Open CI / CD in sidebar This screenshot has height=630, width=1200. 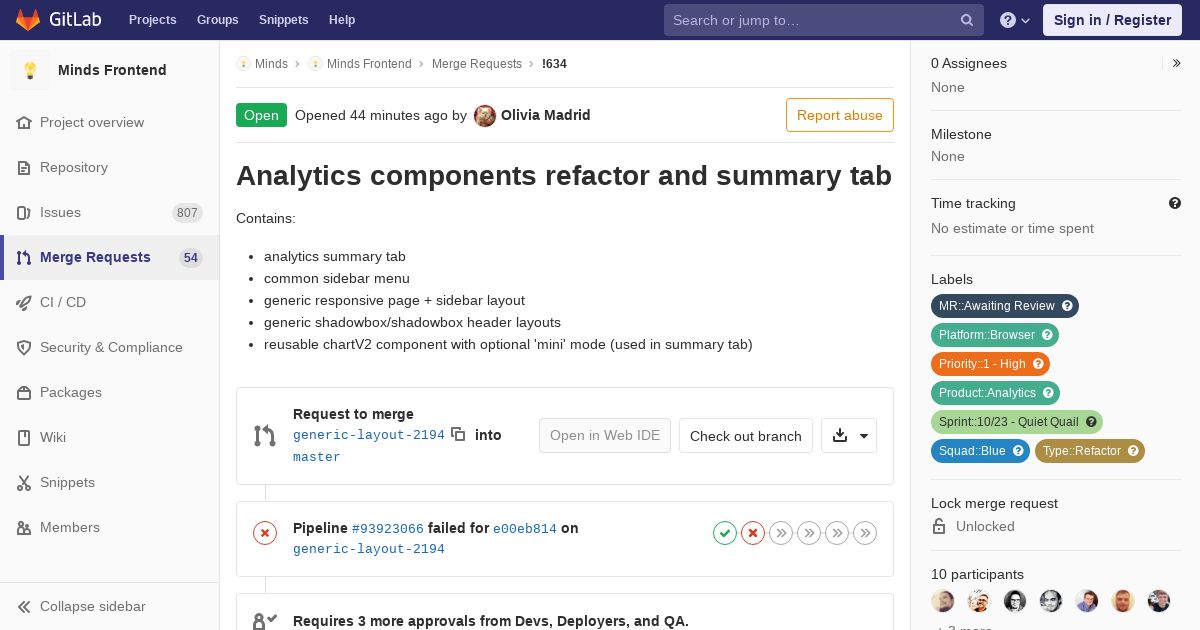click(x=110, y=302)
